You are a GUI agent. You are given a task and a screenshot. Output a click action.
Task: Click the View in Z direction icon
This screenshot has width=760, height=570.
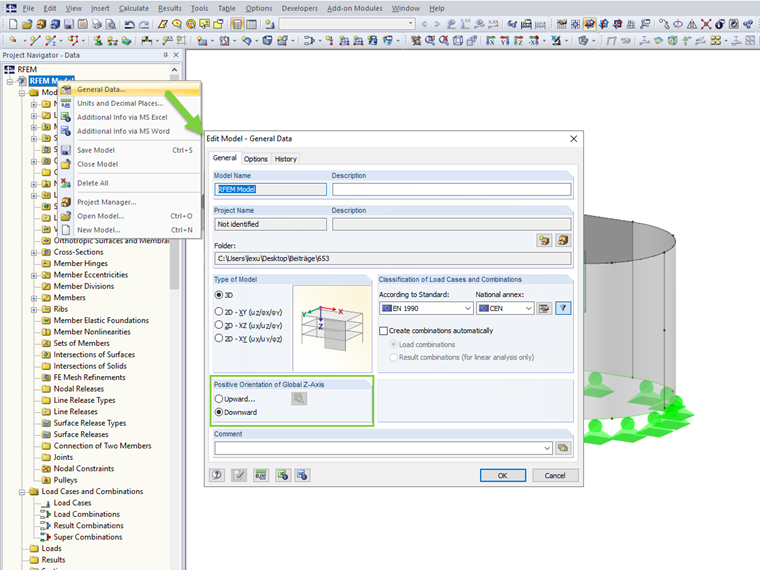pyautogui.click(x=519, y=41)
